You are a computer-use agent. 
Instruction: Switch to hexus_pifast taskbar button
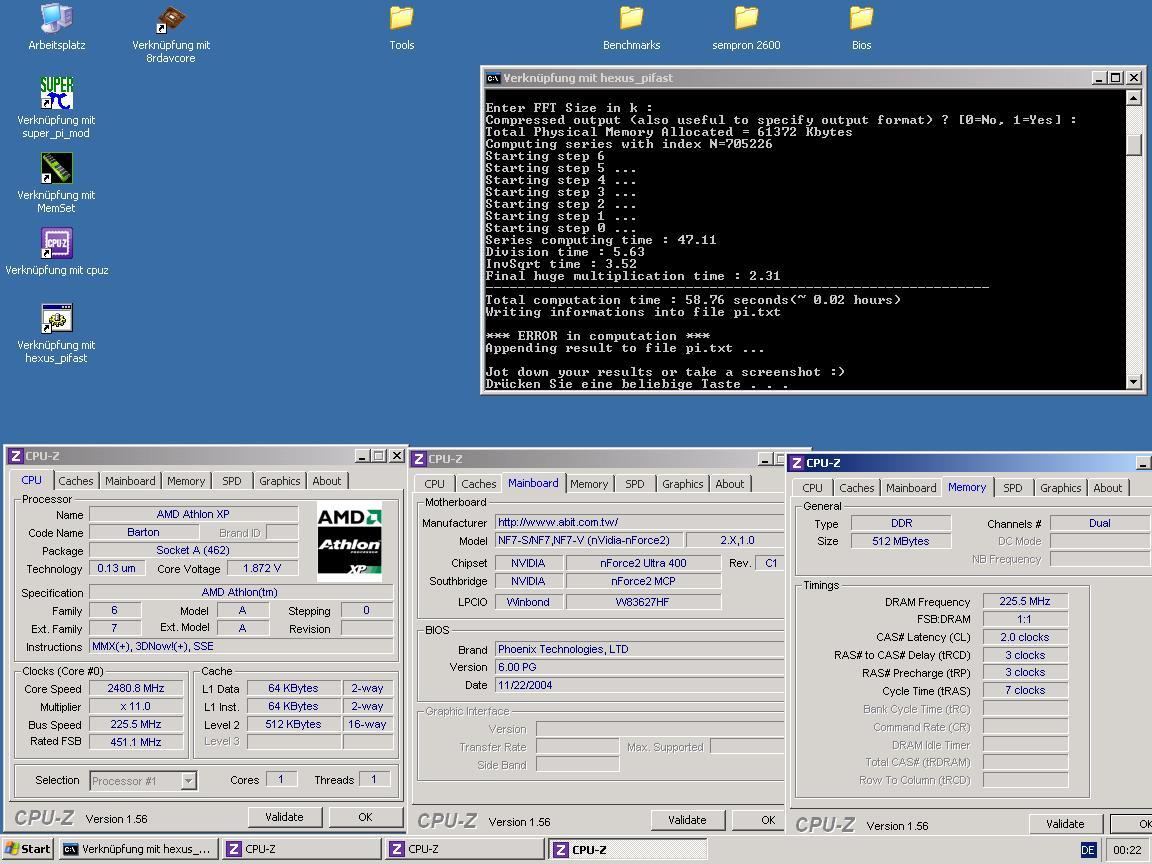139,849
